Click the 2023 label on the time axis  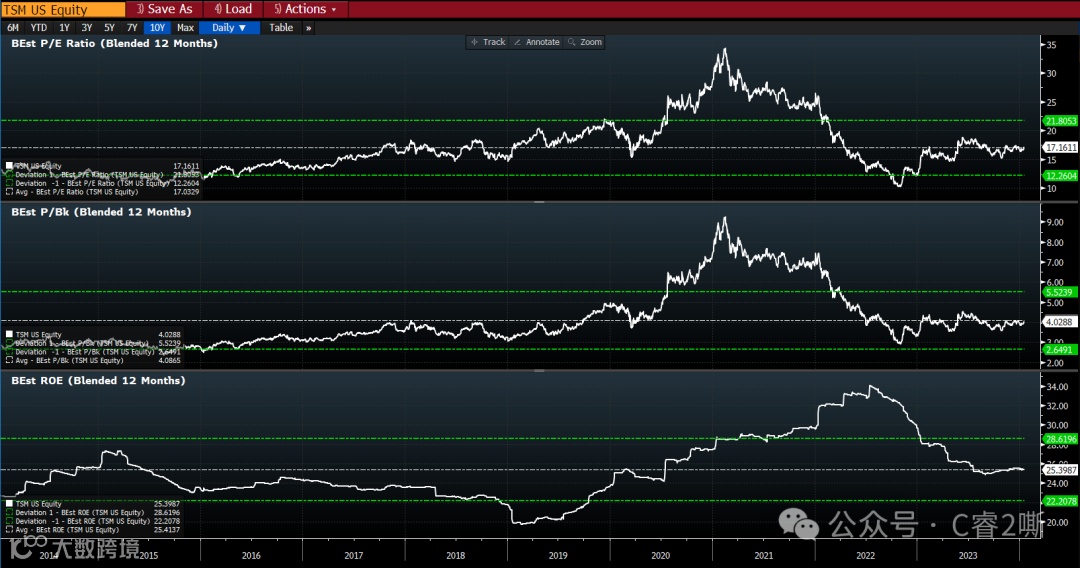(968, 556)
